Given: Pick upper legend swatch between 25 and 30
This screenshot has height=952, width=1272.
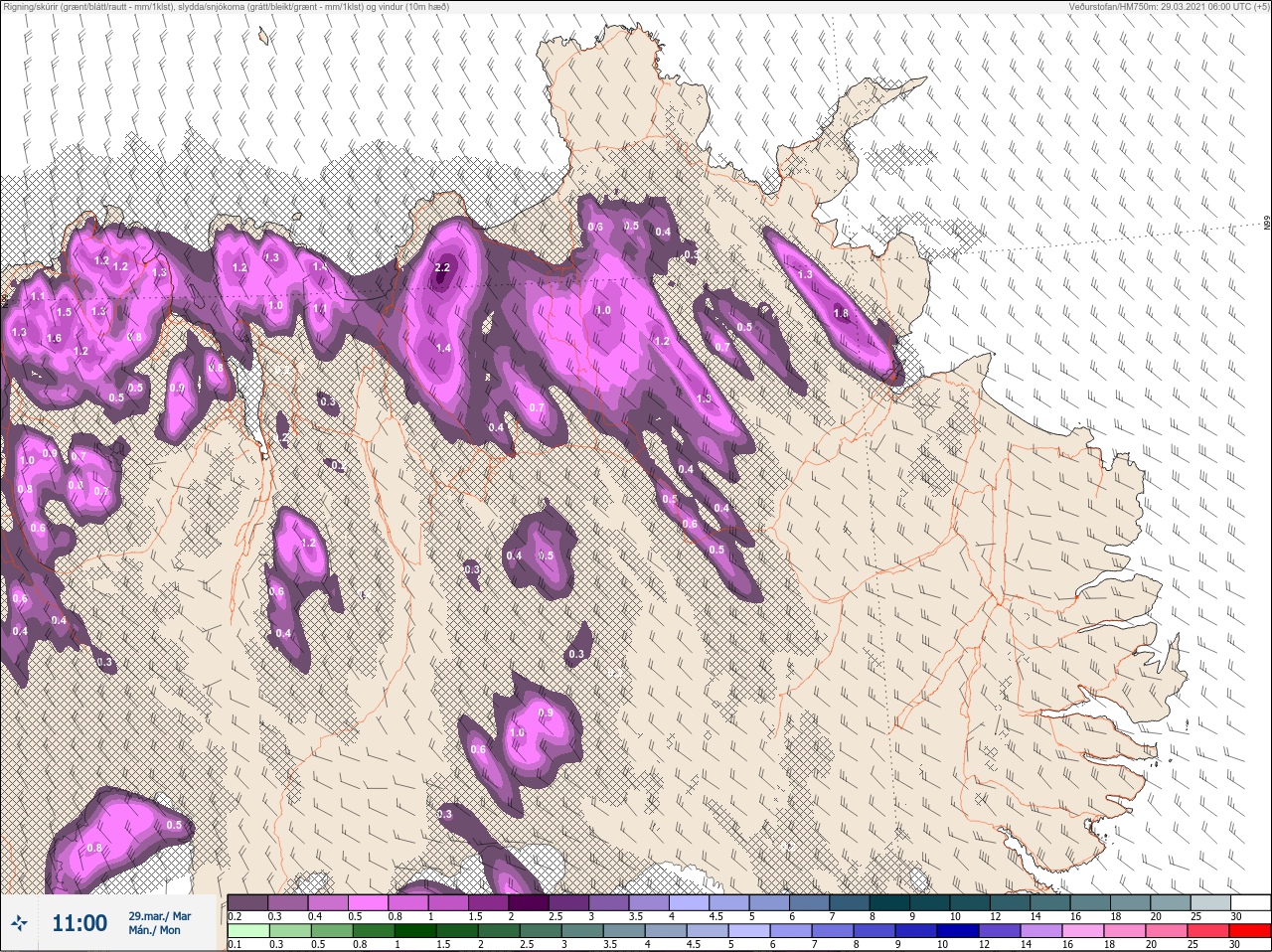Looking at the screenshot, I should tap(1211, 902).
